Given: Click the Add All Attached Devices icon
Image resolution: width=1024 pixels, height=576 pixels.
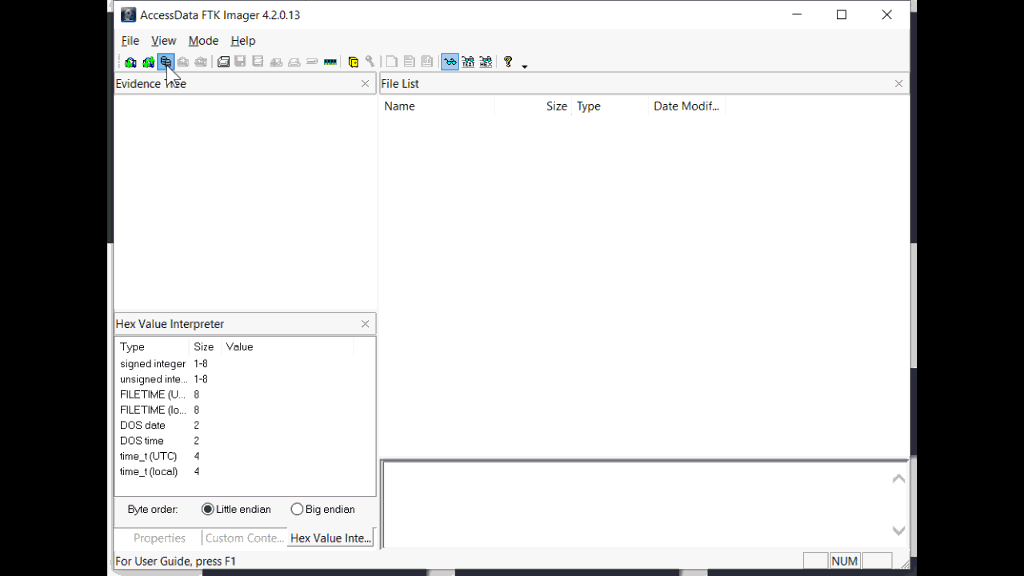Looking at the screenshot, I should click(148, 62).
